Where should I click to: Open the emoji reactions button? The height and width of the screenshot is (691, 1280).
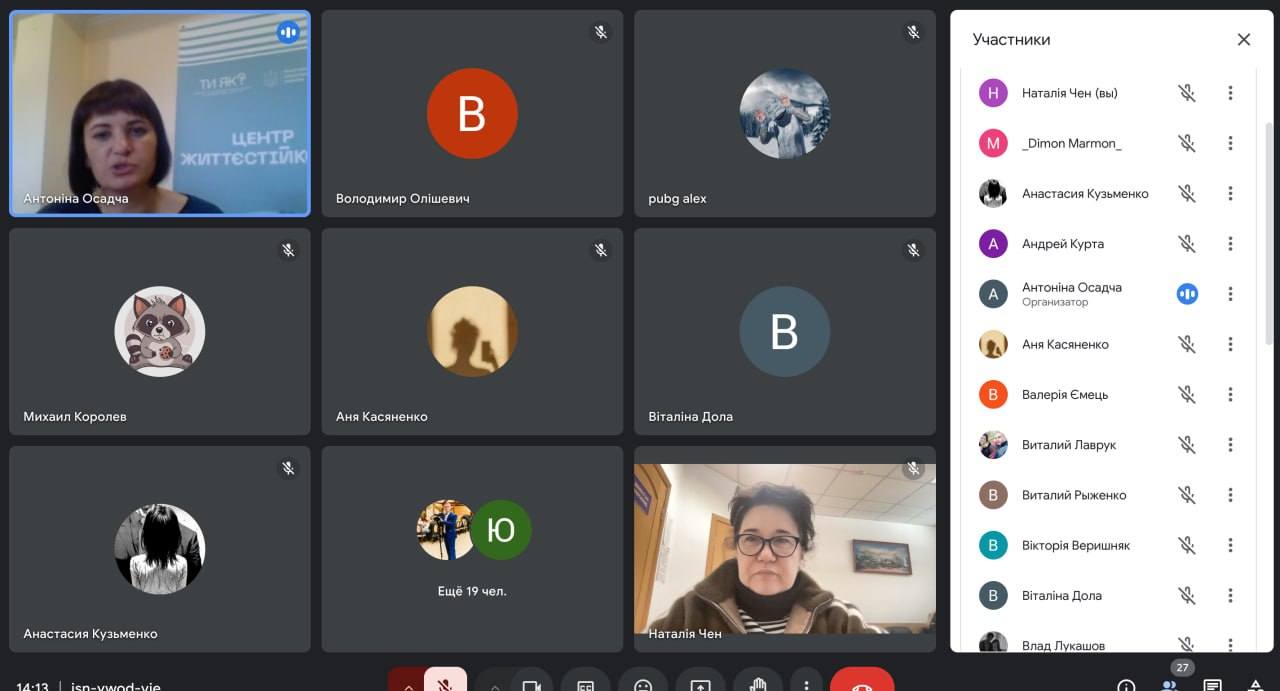tap(643, 684)
